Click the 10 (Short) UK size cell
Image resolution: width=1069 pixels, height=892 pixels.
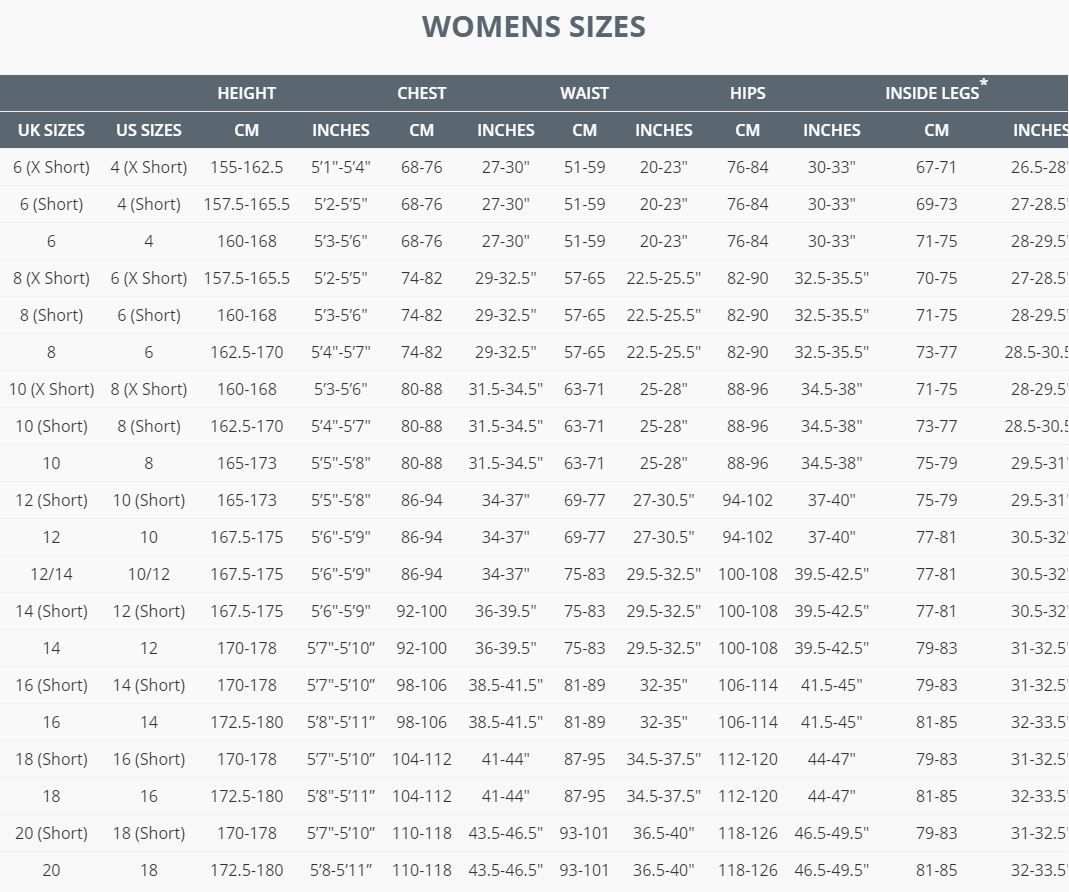click(x=51, y=426)
